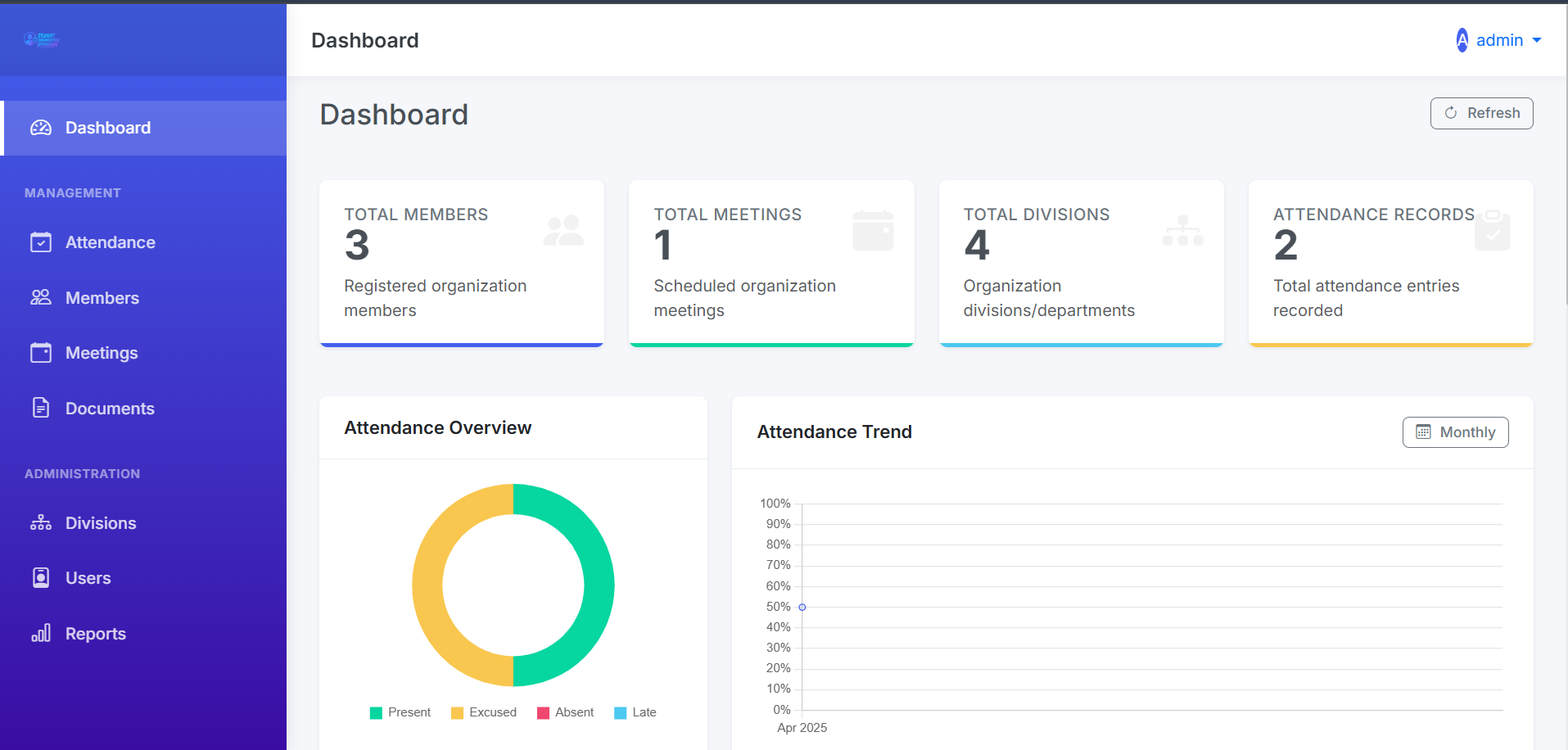Viewport: 1568px width, 750px height.
Task: Toggle the Present legend in Attendance Overview
Action: pyautogui.click(x=400, y=712)
